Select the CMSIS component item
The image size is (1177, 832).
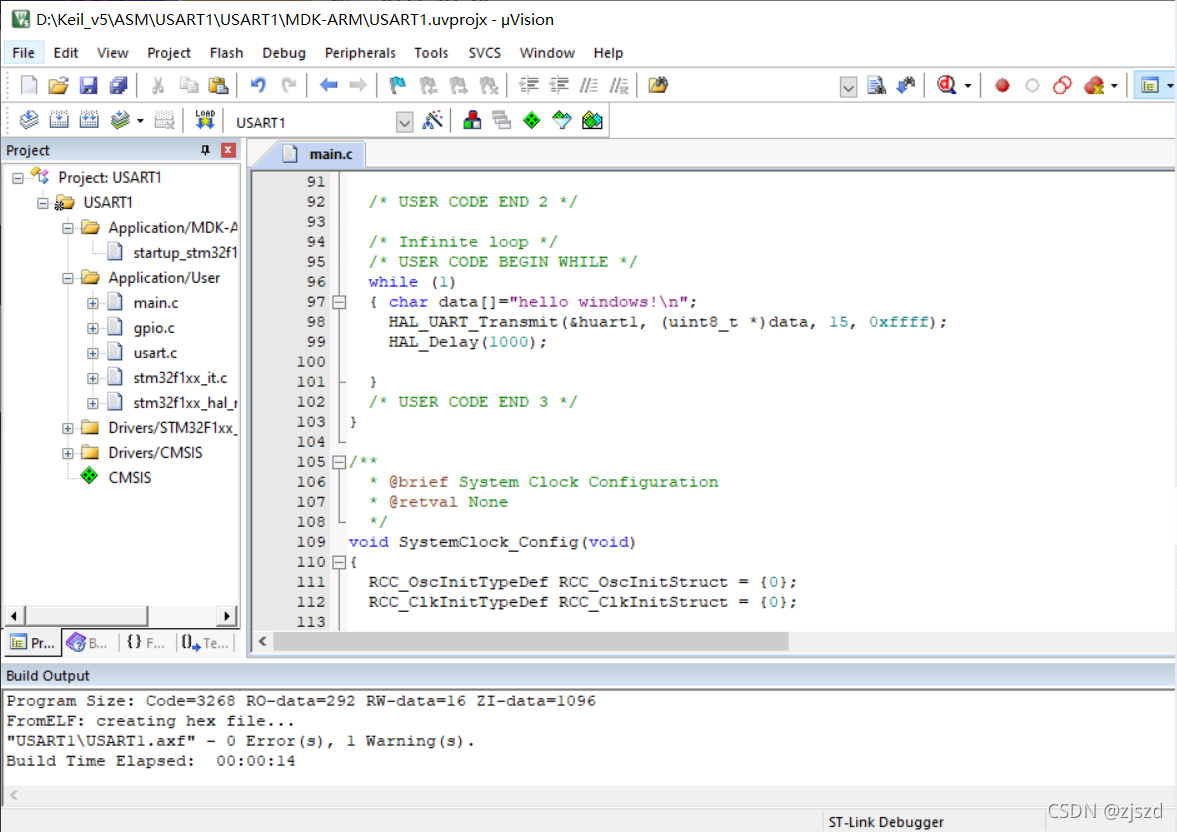pos(129,478)
